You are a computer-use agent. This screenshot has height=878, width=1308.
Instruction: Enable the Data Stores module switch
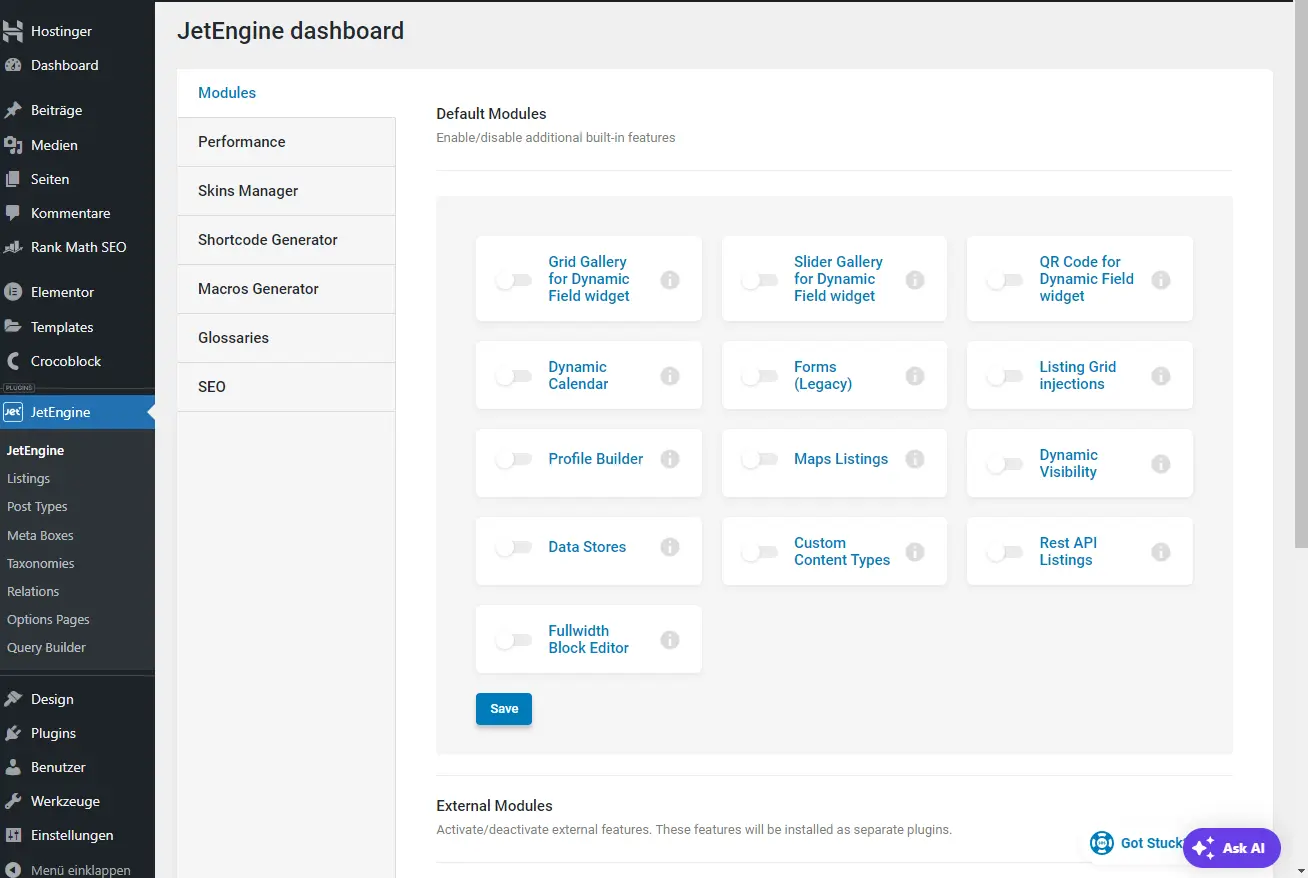tap(514, 548)
